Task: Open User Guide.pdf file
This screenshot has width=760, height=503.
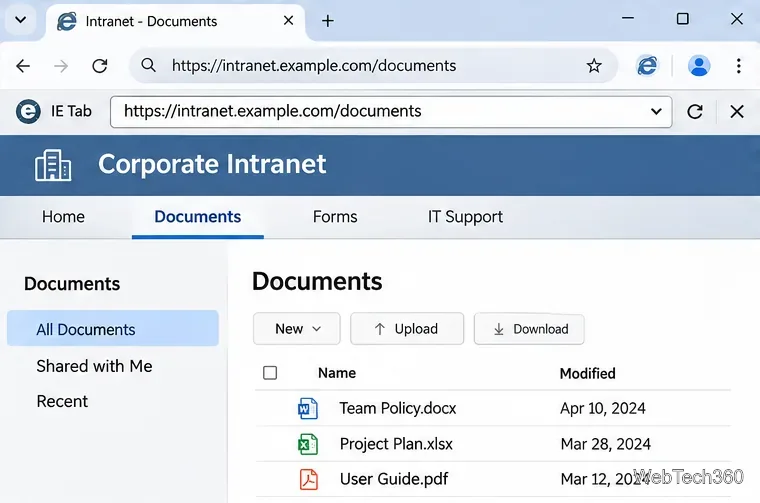Action: pos(394,479)
